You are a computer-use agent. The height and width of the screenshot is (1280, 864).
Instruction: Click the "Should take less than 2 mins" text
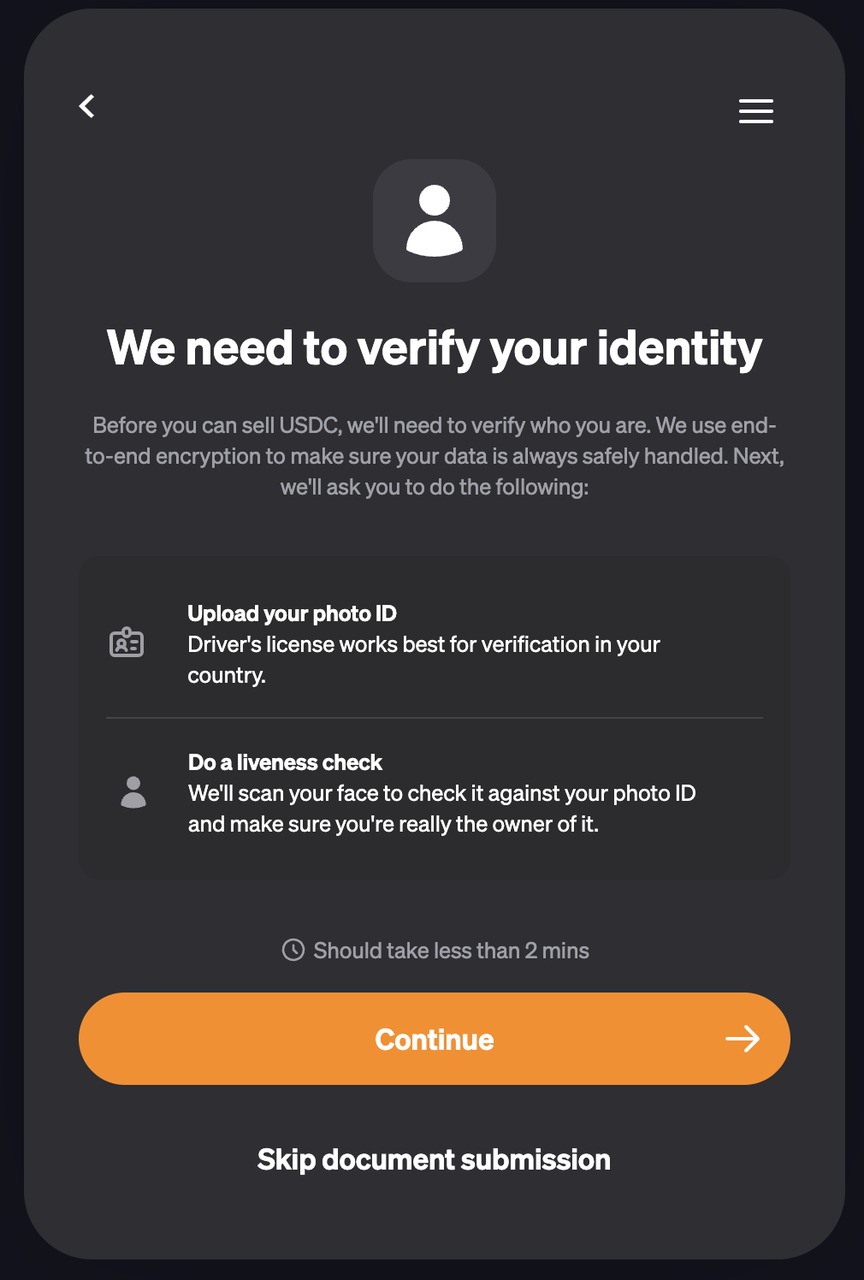[x=451, y=950]
